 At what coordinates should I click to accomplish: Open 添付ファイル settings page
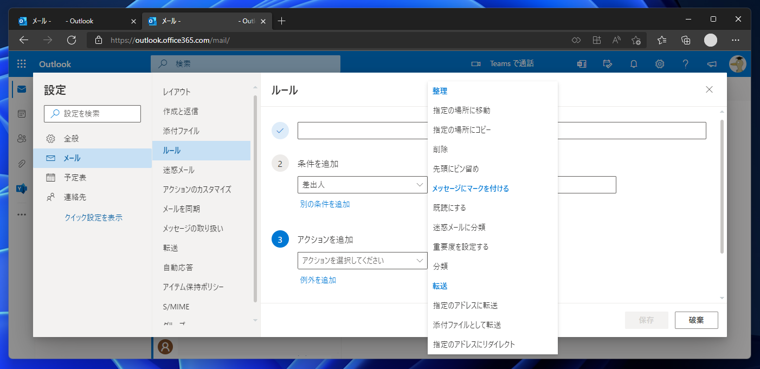(x=201, y=131)
